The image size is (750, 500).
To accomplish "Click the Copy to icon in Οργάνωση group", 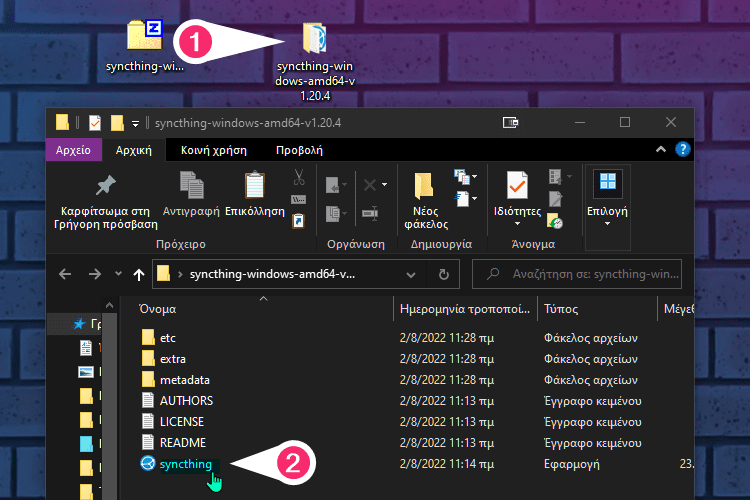I will [332, 213].
